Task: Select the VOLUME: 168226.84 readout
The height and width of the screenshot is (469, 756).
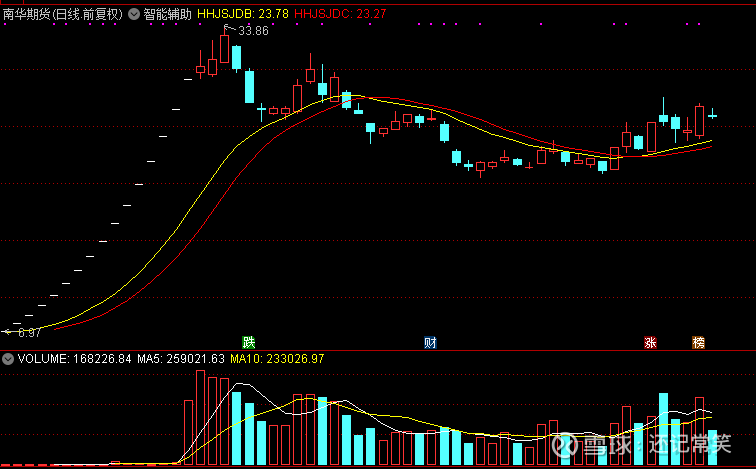Action: (x=74, y=359)
